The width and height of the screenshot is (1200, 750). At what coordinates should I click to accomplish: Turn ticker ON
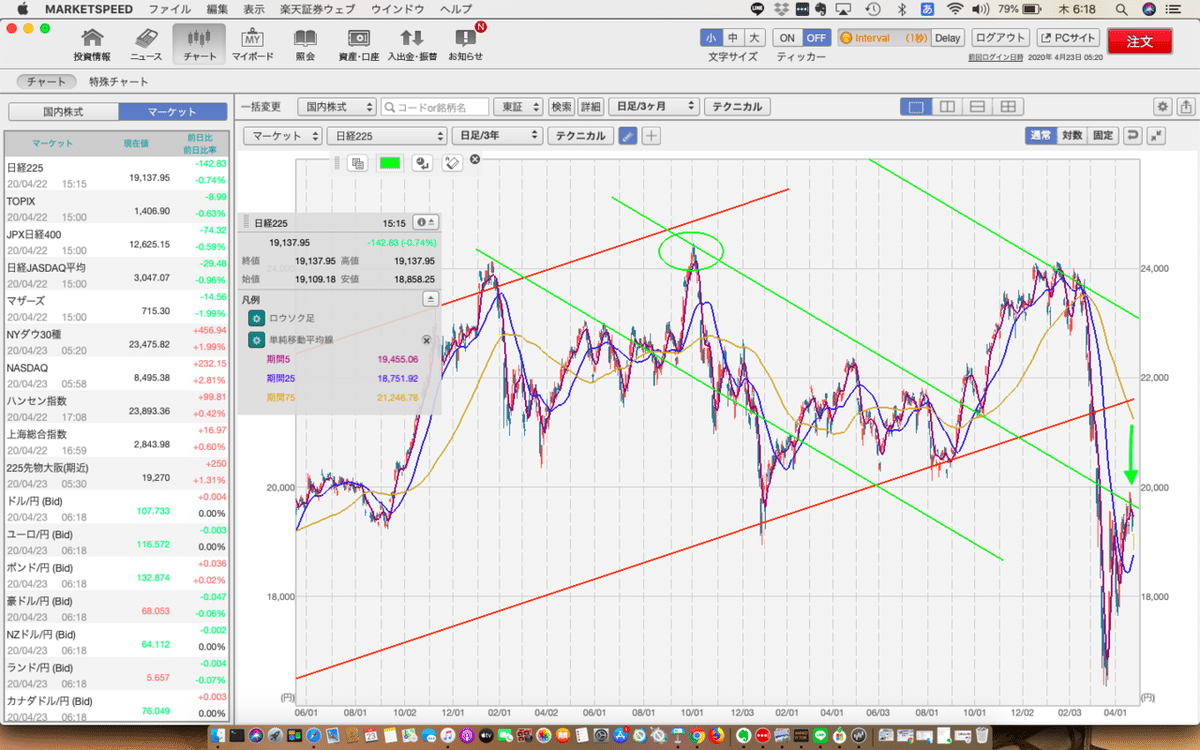pos(787,38)
